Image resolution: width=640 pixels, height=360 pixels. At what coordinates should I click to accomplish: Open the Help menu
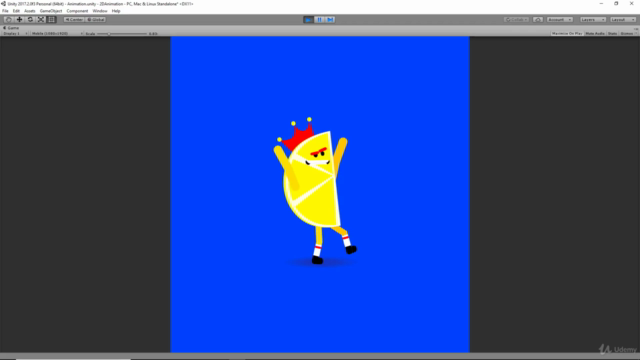click(x=116, y=11)
